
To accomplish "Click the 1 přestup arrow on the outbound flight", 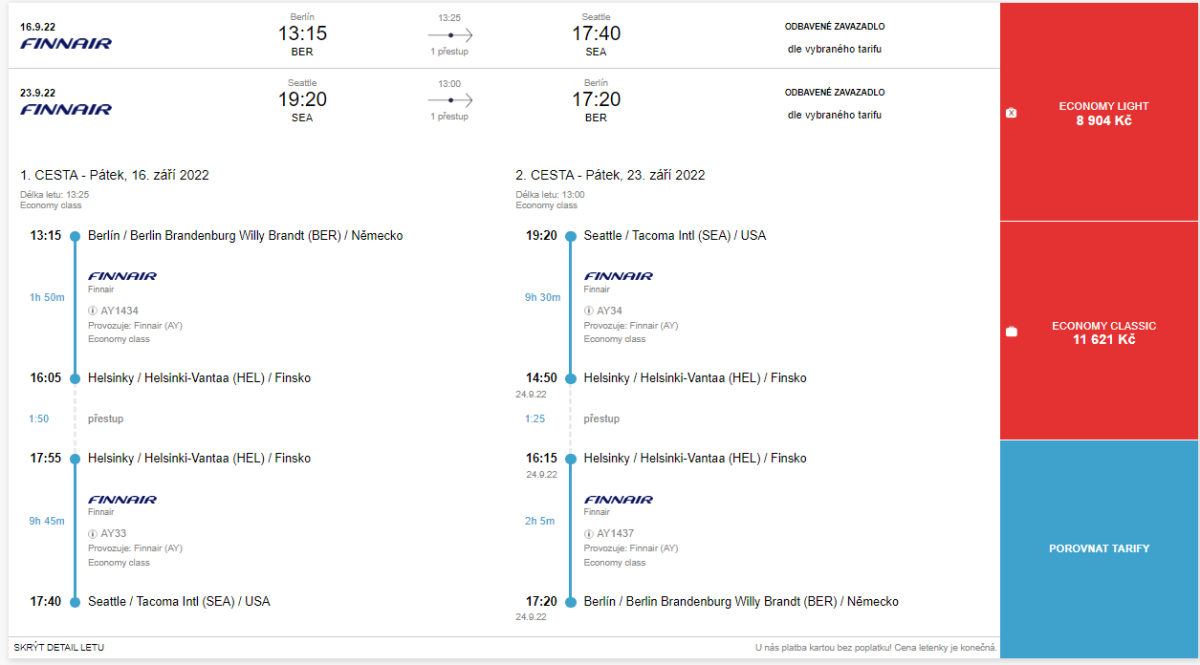I will coord(450,35).
